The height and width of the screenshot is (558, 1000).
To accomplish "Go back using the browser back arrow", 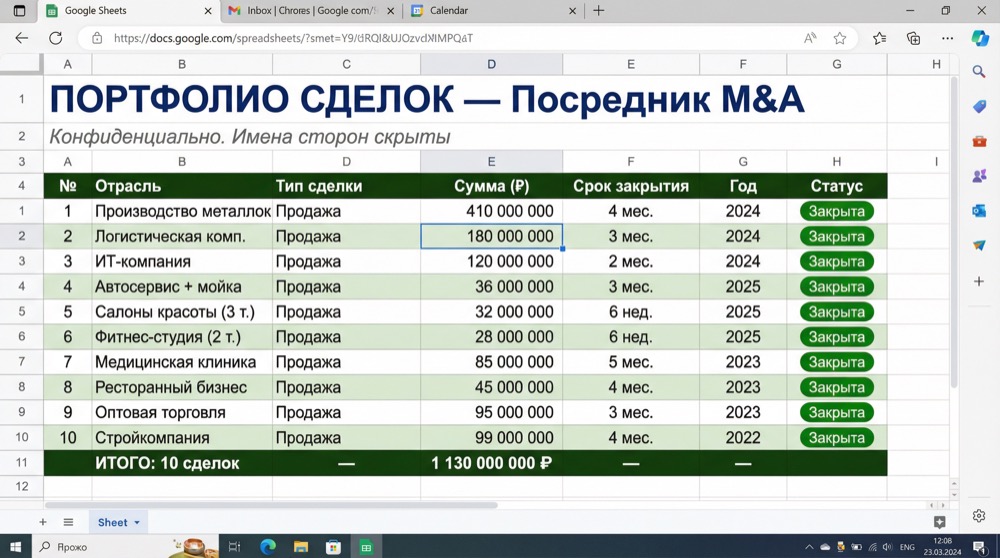I will (22, 38).
